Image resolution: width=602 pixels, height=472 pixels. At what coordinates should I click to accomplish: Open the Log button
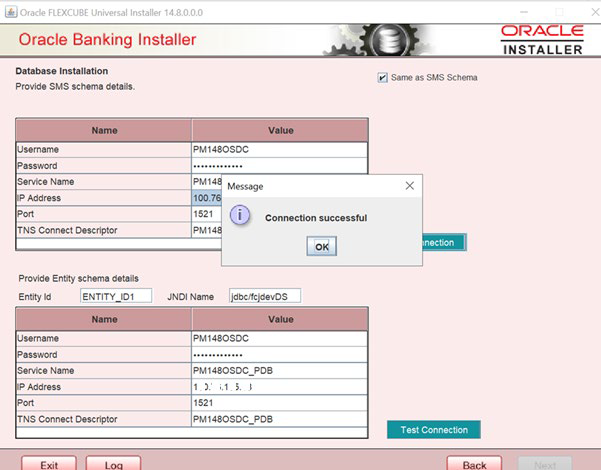tap(113, 464)
